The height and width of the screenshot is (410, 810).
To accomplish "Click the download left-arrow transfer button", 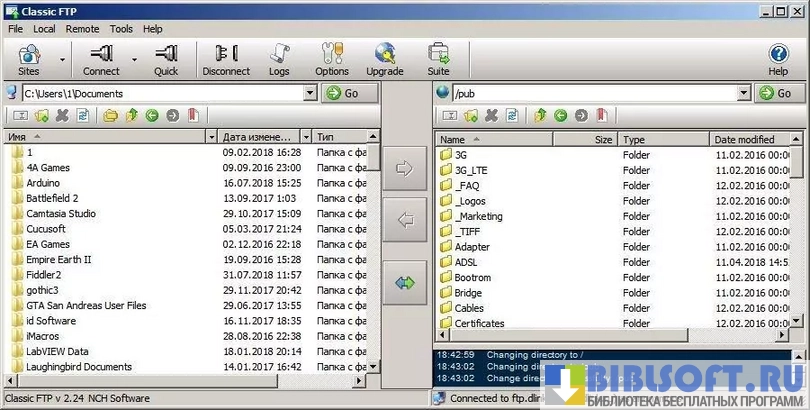I will pos(405,221).
